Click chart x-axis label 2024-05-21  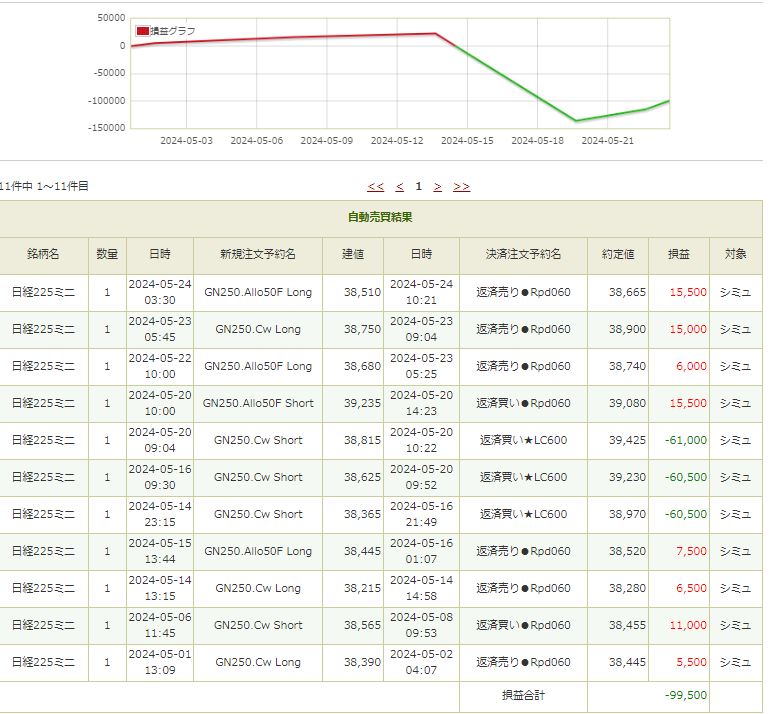607,141
